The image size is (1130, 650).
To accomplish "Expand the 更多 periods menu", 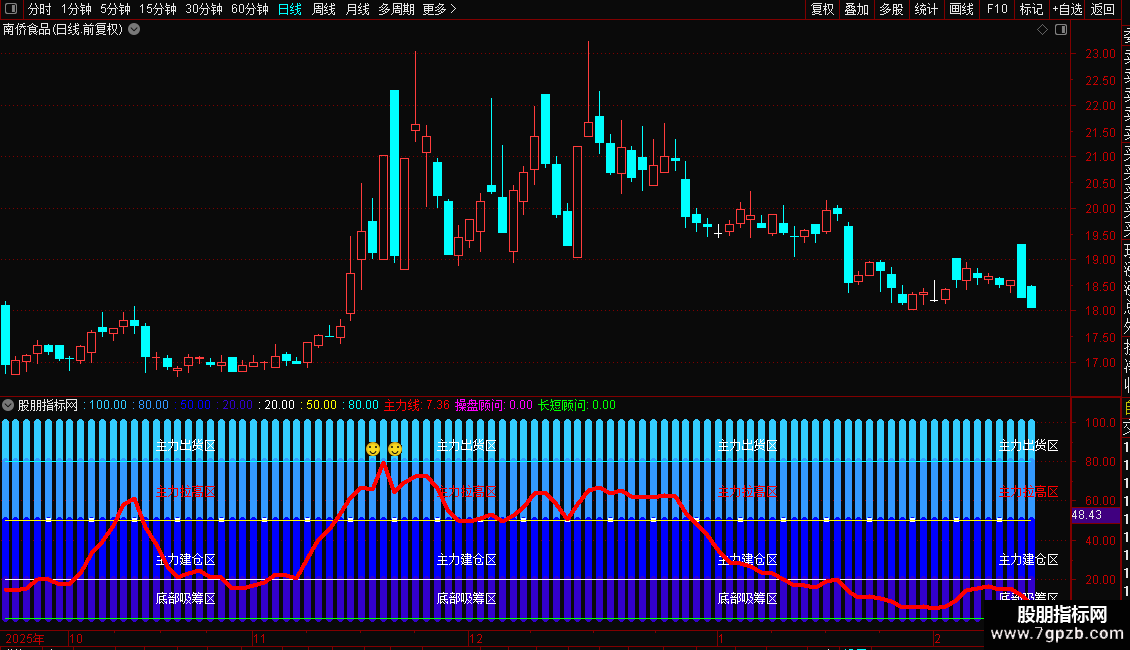I will [x=439, y=9].
